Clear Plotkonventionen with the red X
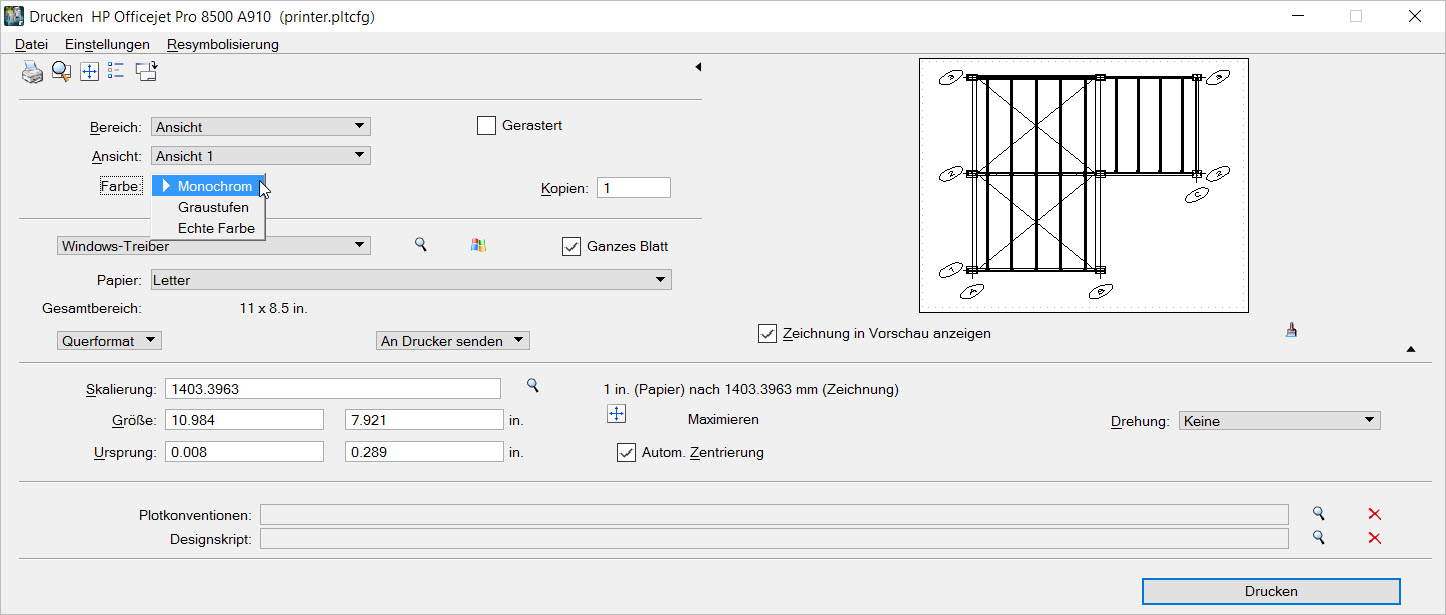The height and width of the screenshot is (615, 1446). tap(1374, 514)
